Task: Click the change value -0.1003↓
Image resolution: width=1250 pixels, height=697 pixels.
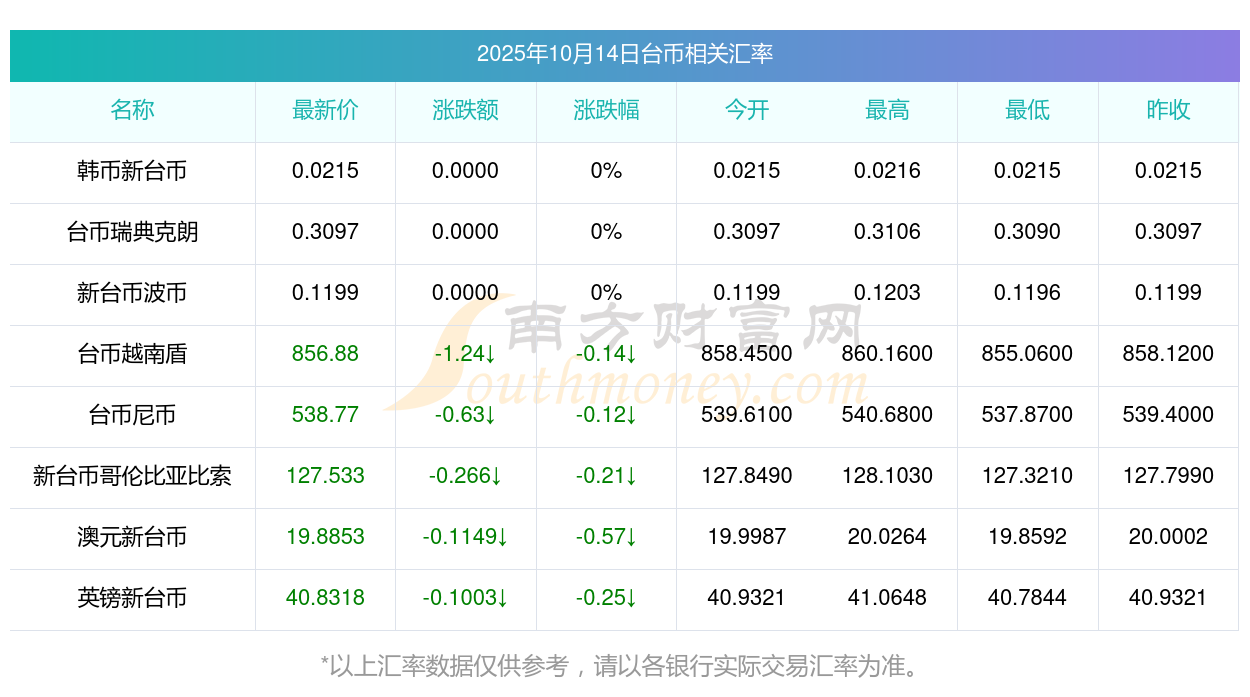Action: pos(465,598)
